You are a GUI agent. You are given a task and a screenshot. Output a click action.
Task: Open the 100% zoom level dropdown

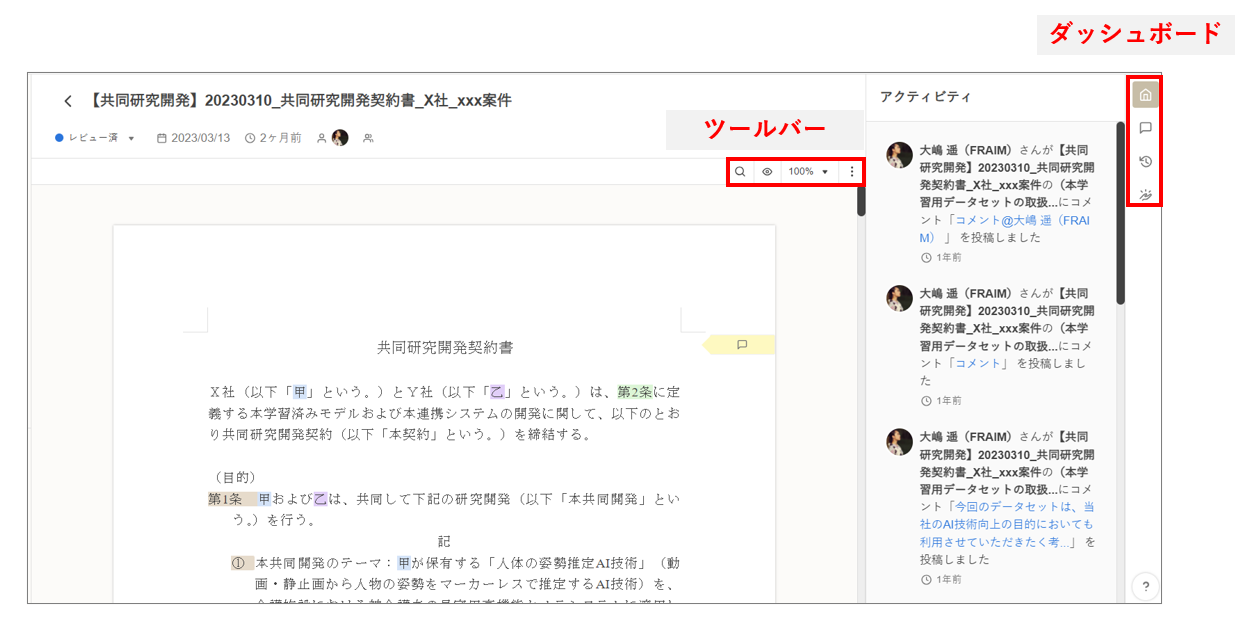coord(808,172)
